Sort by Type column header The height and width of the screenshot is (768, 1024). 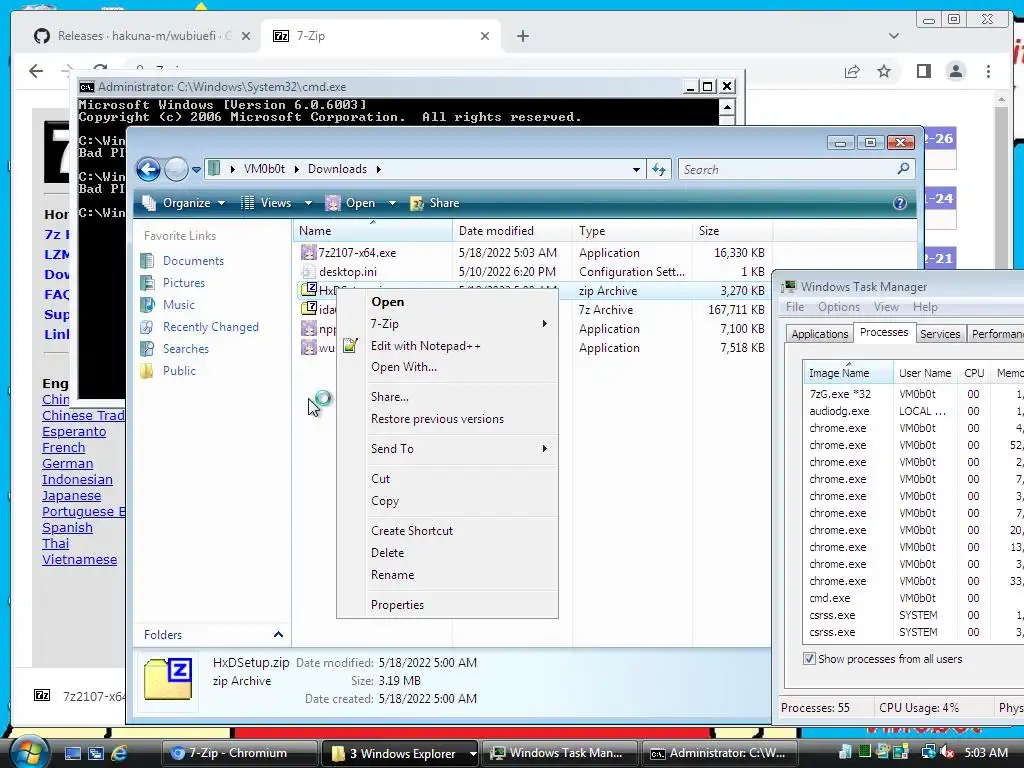[x=632, y=231]
